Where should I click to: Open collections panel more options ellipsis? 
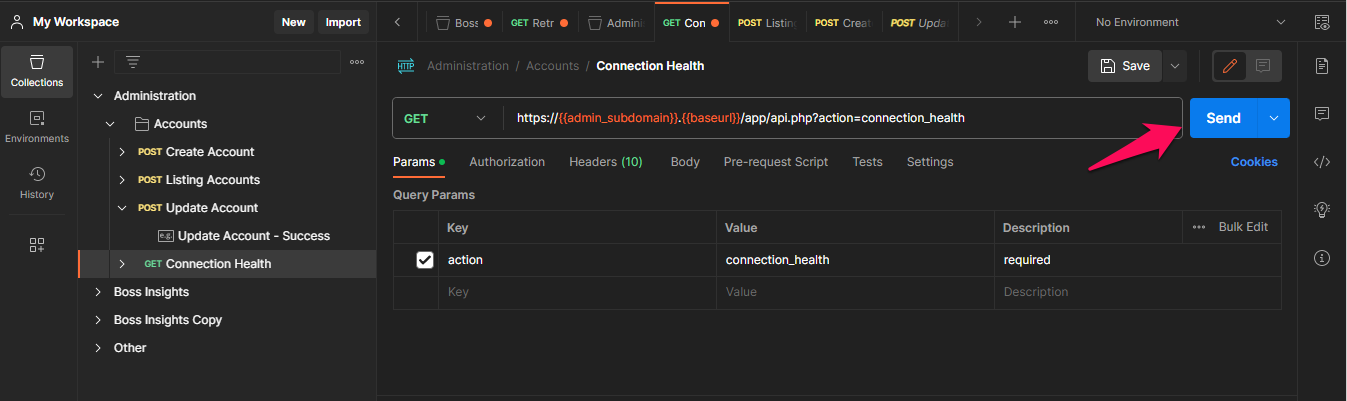point(357,62)
